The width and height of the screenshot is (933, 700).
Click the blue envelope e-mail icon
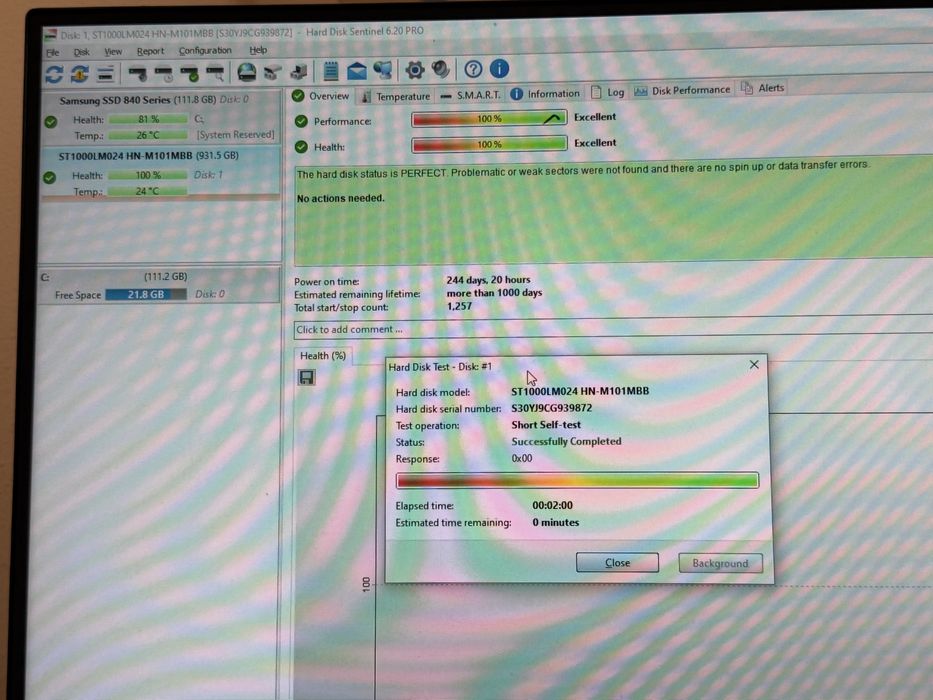356,71
